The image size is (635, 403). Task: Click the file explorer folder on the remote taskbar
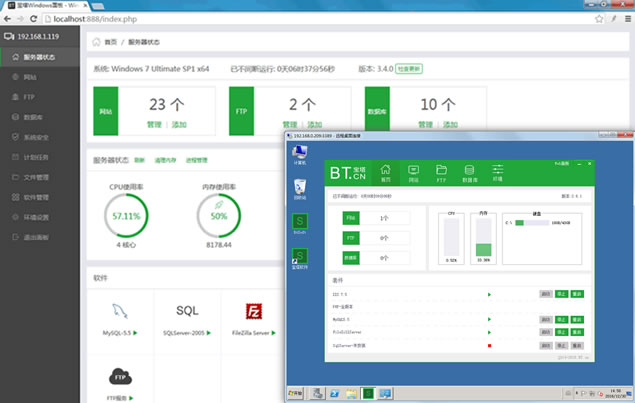click(351, 393)
